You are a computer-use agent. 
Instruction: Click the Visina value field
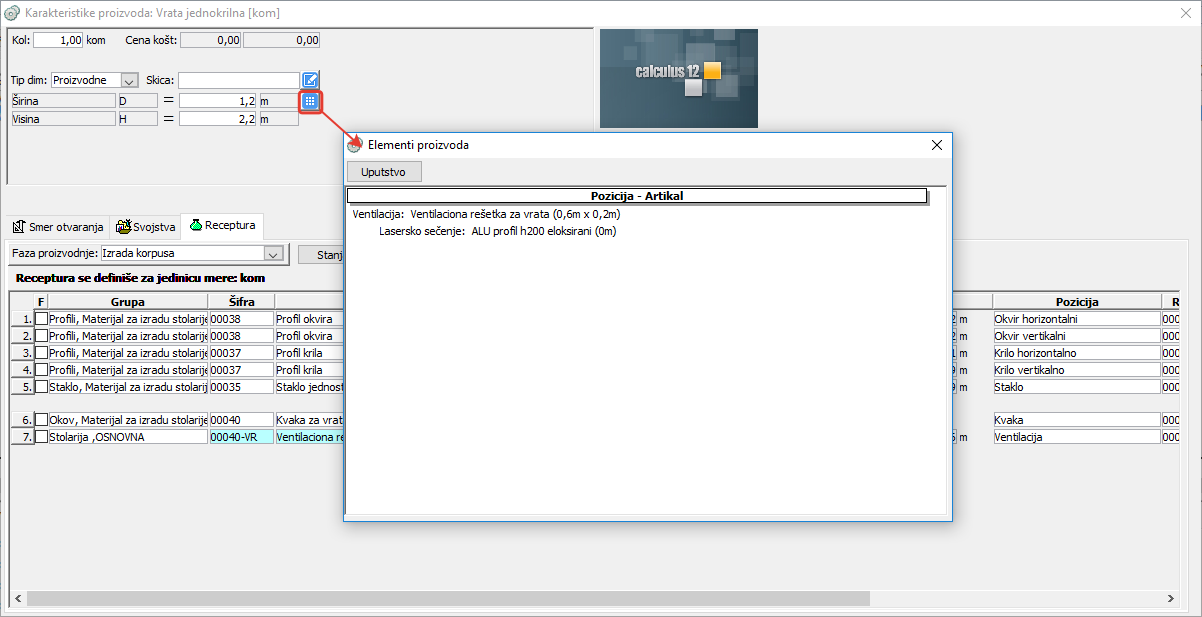pos(218,119)
